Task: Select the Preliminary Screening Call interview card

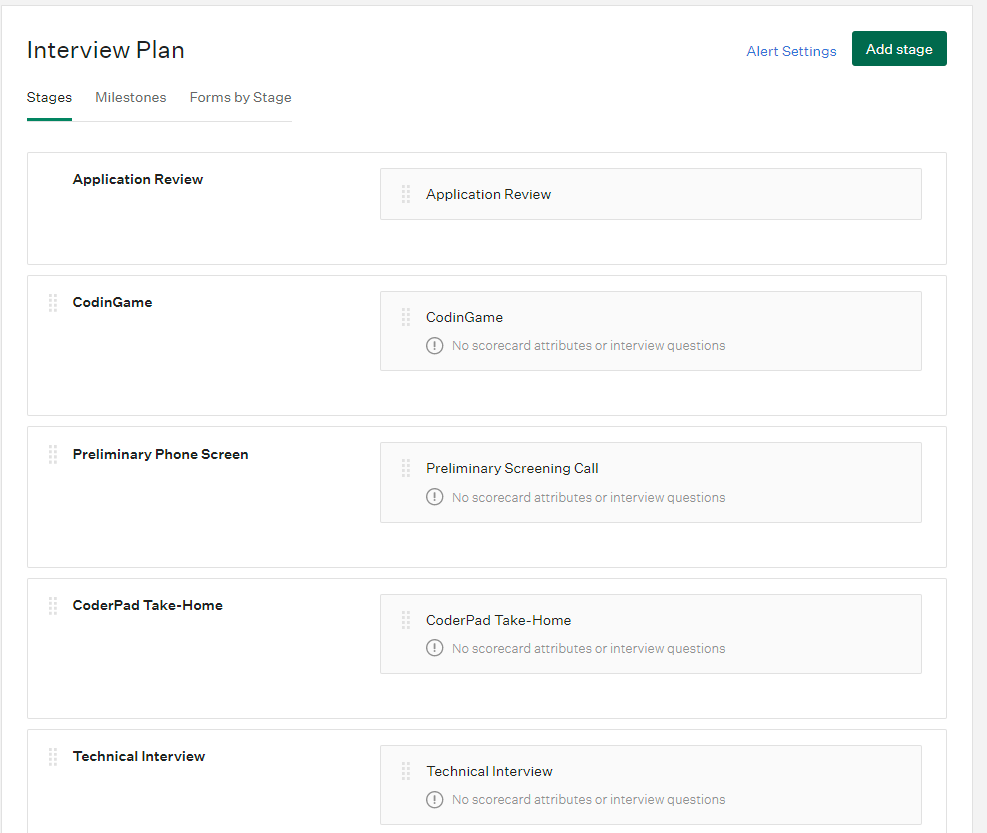Action: [650, 482]
